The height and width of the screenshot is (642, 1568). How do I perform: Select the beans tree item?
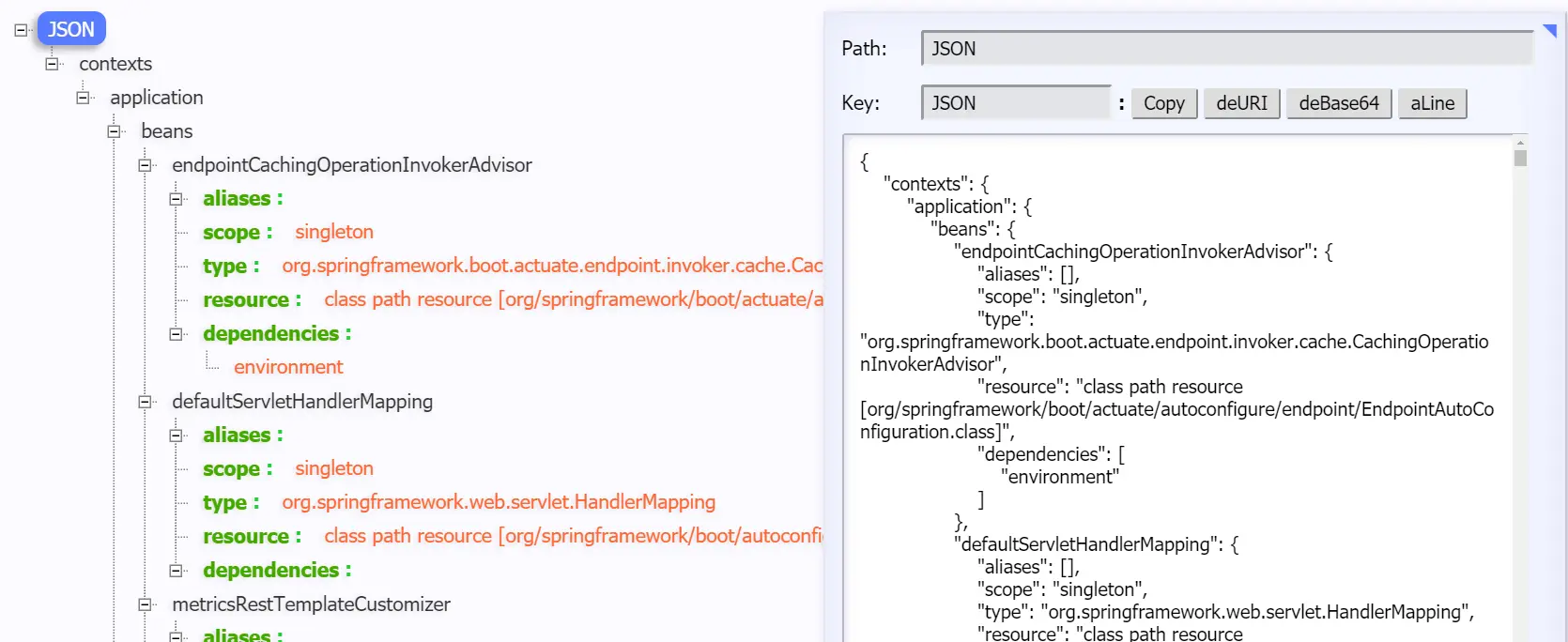click(x=167, y=131)
